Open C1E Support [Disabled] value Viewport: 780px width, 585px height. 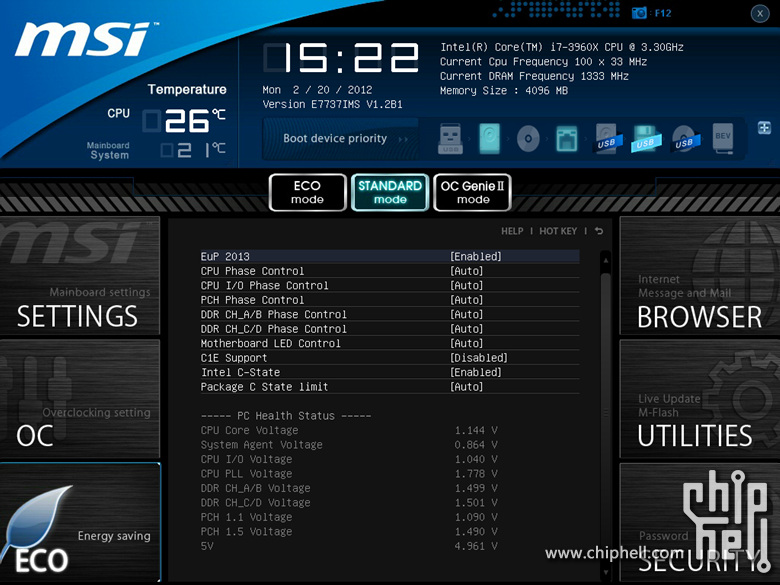point(479,357)
